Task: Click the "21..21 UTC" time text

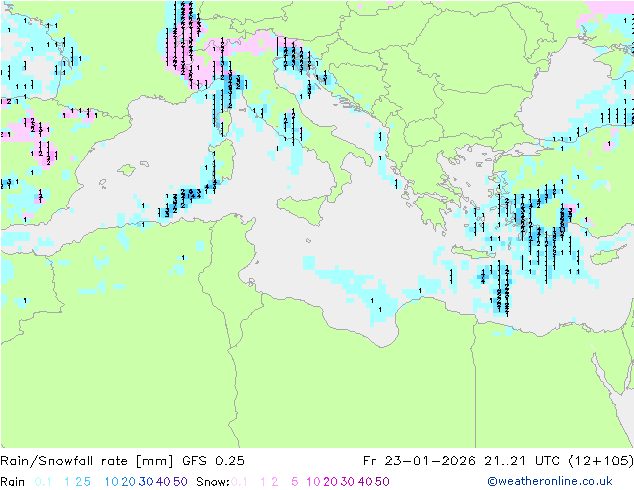Action: click(522, 461)
